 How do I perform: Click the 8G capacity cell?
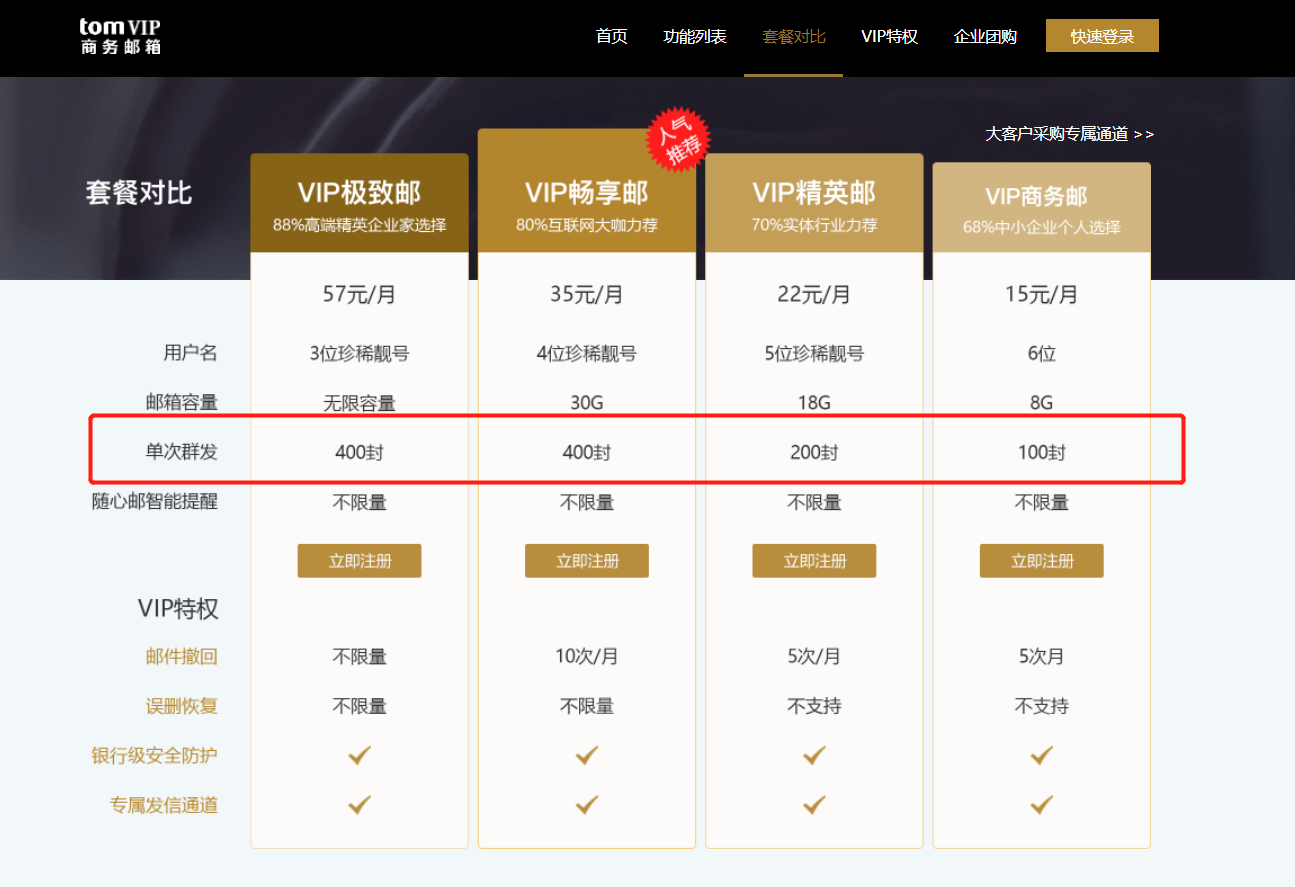click(1042, 403)
